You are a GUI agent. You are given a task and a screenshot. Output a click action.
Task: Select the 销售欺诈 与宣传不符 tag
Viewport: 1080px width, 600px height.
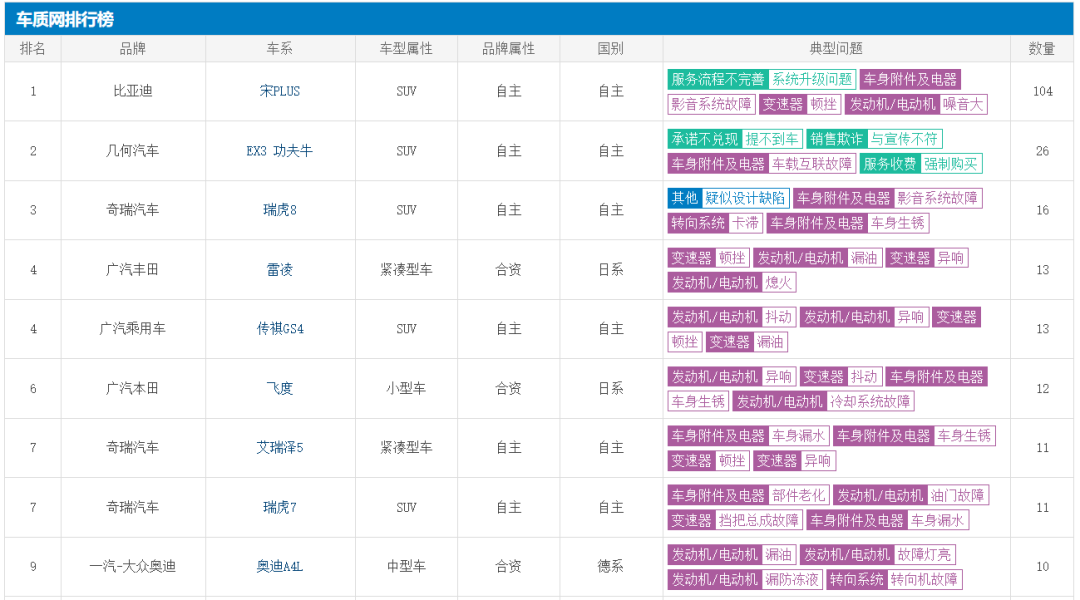(874, 139)
